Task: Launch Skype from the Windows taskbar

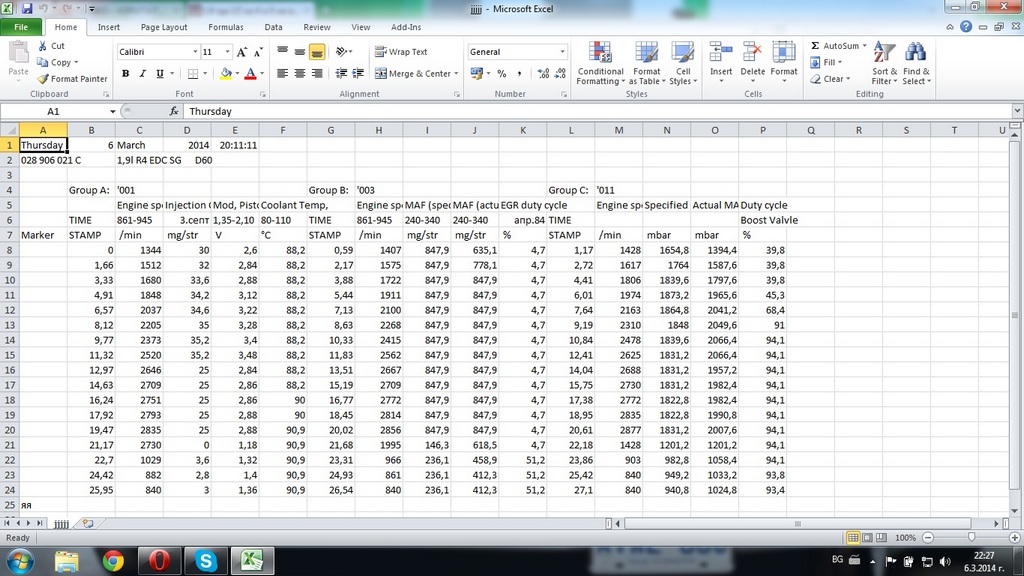Action: (x=206, y=560)
